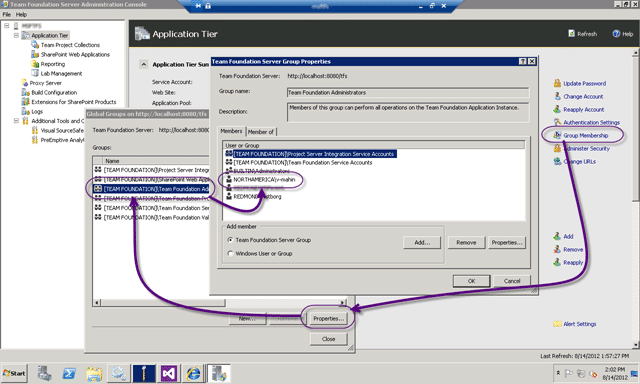Select Project Server Integration group in Global Groups
The width and height of the screenshot is (640, 384).
tap(151, 170)
